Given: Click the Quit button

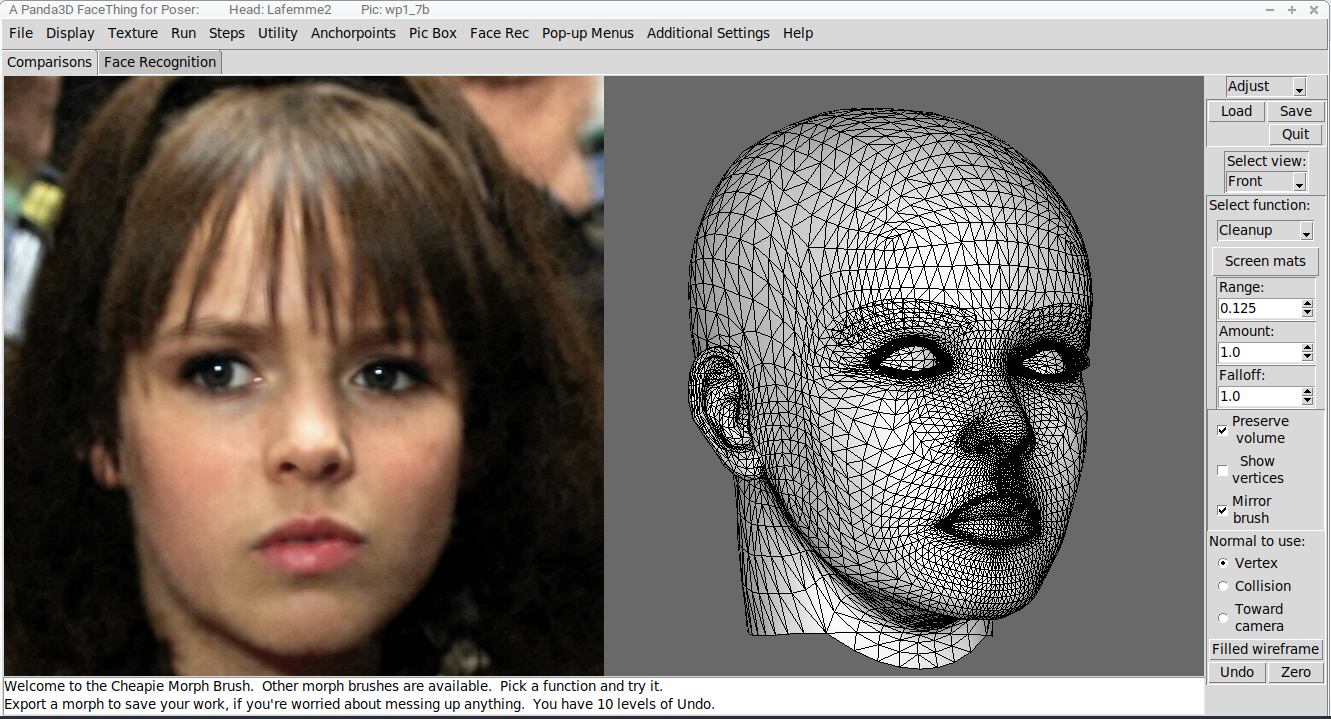Looking at the screenshot, I should click(x=1296, y=134).
